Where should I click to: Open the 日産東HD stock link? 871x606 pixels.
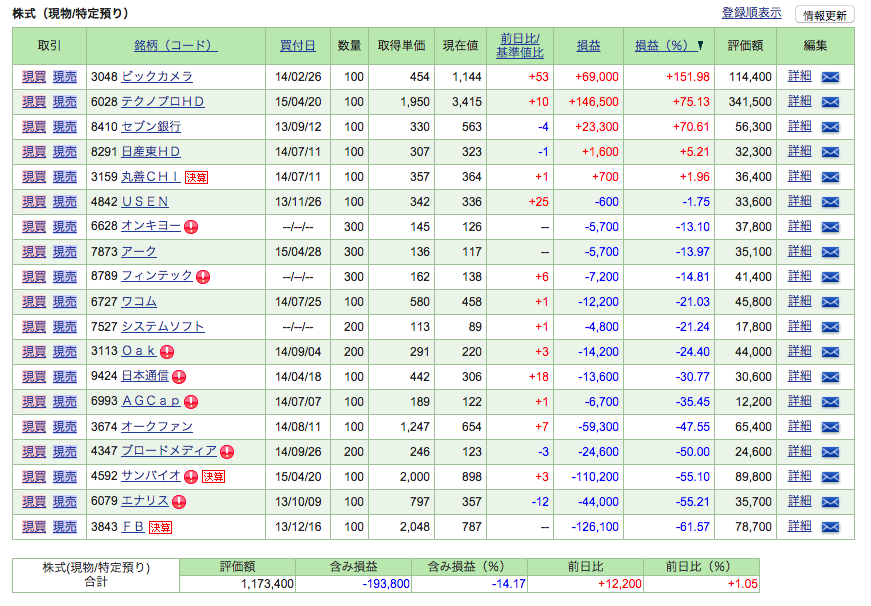point(151,152)
